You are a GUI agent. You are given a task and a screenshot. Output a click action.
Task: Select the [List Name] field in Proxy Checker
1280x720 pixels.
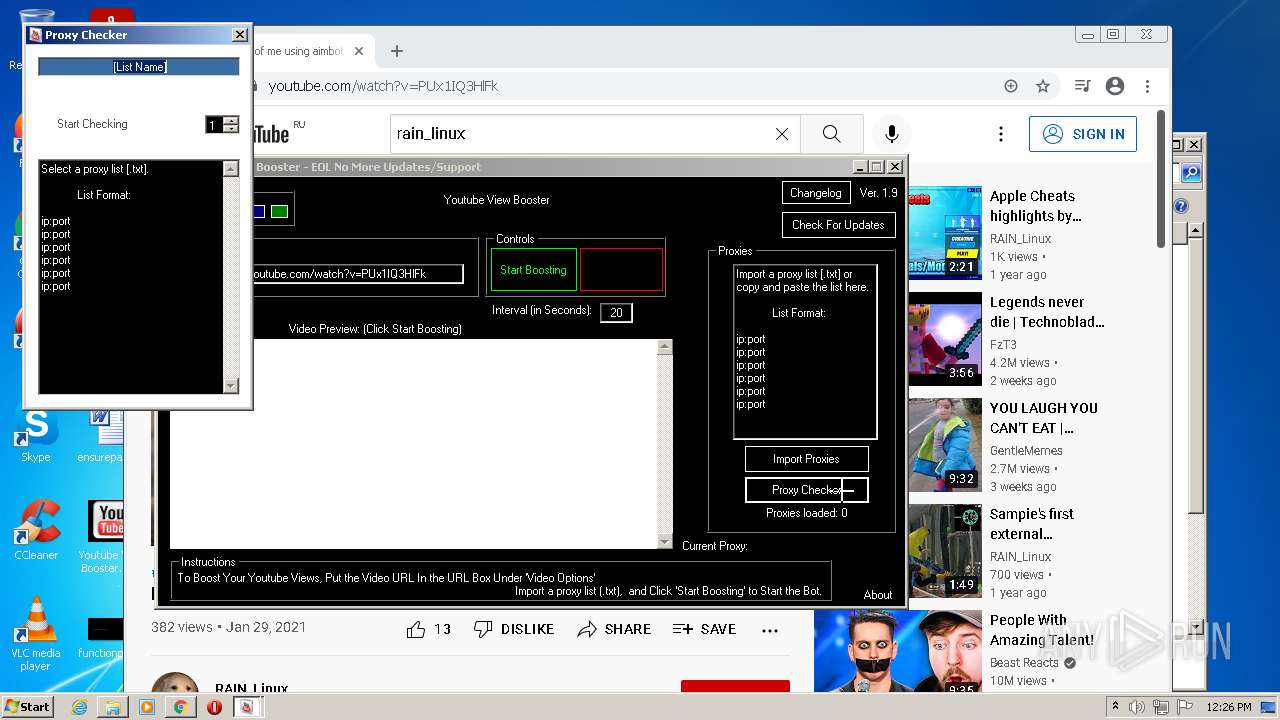click(139, 67)
